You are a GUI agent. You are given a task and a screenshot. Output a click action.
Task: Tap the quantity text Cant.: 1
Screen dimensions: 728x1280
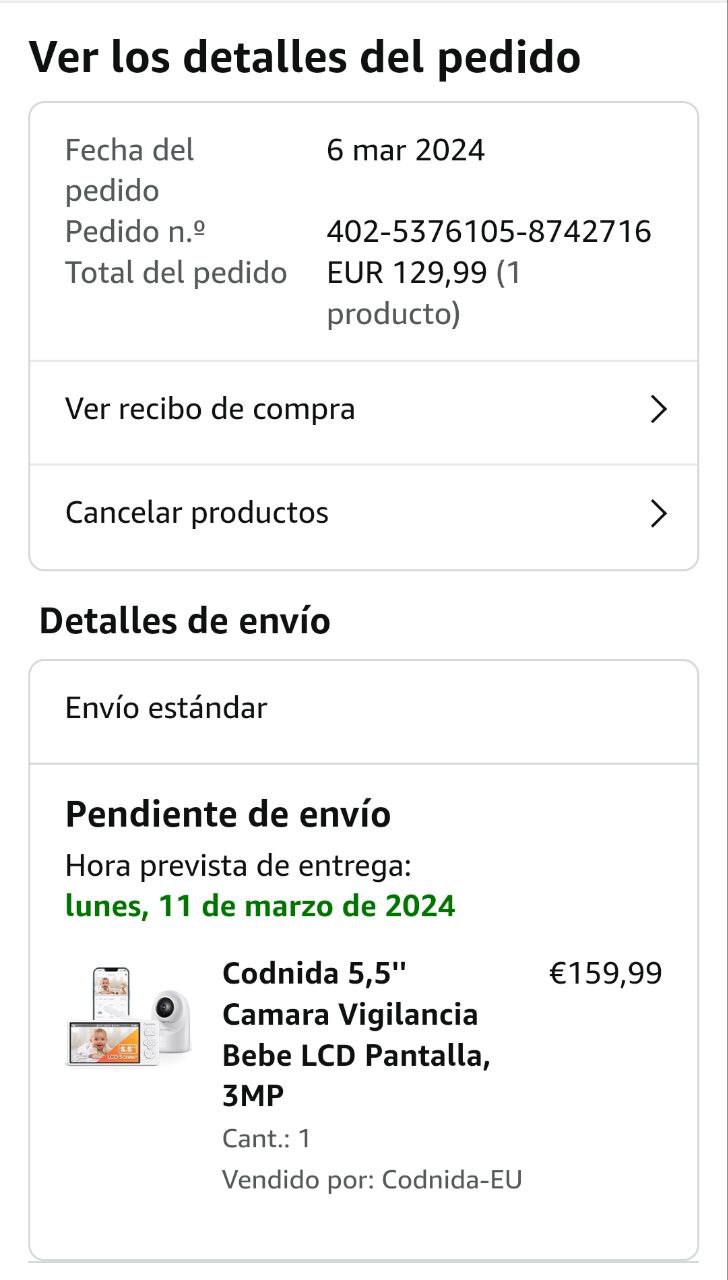(x=266, y=1138)
